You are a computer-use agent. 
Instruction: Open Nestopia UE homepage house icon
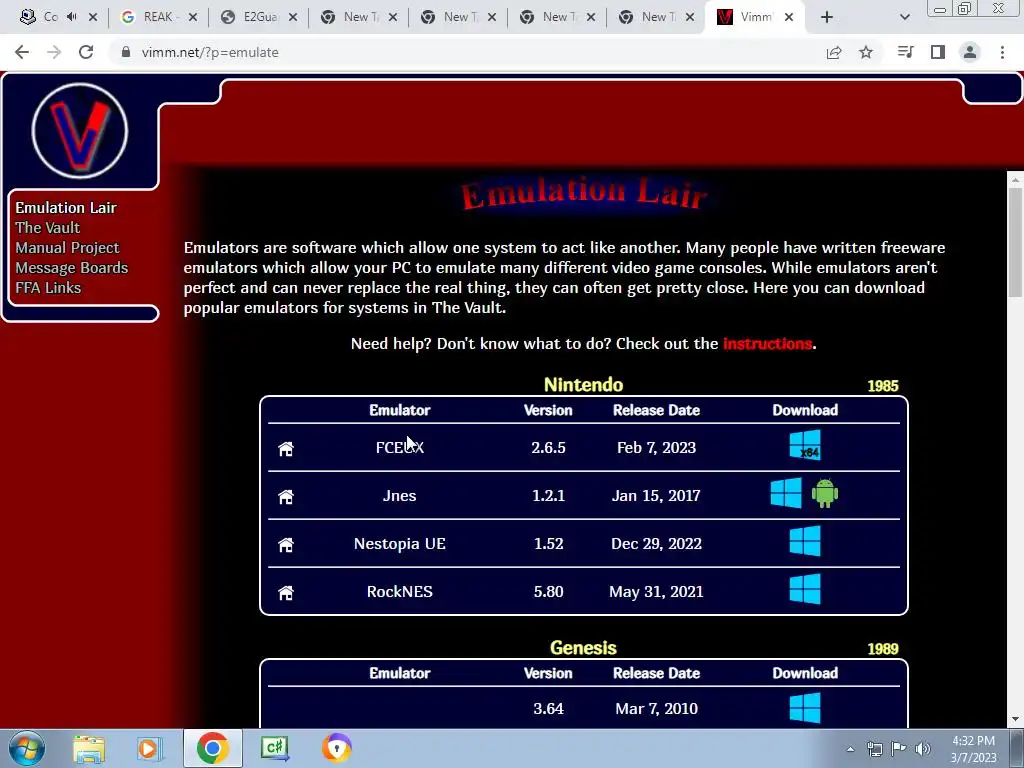286,545
